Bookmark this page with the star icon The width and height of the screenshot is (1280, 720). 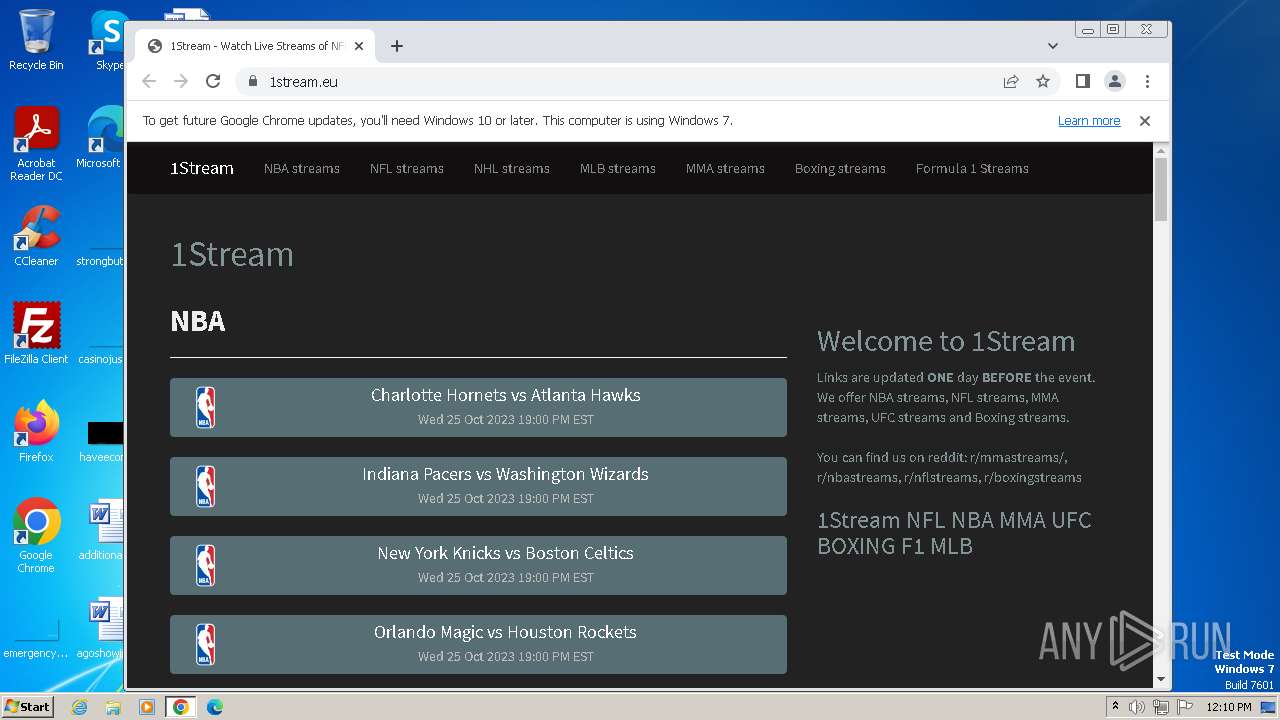coord(1043,81)
